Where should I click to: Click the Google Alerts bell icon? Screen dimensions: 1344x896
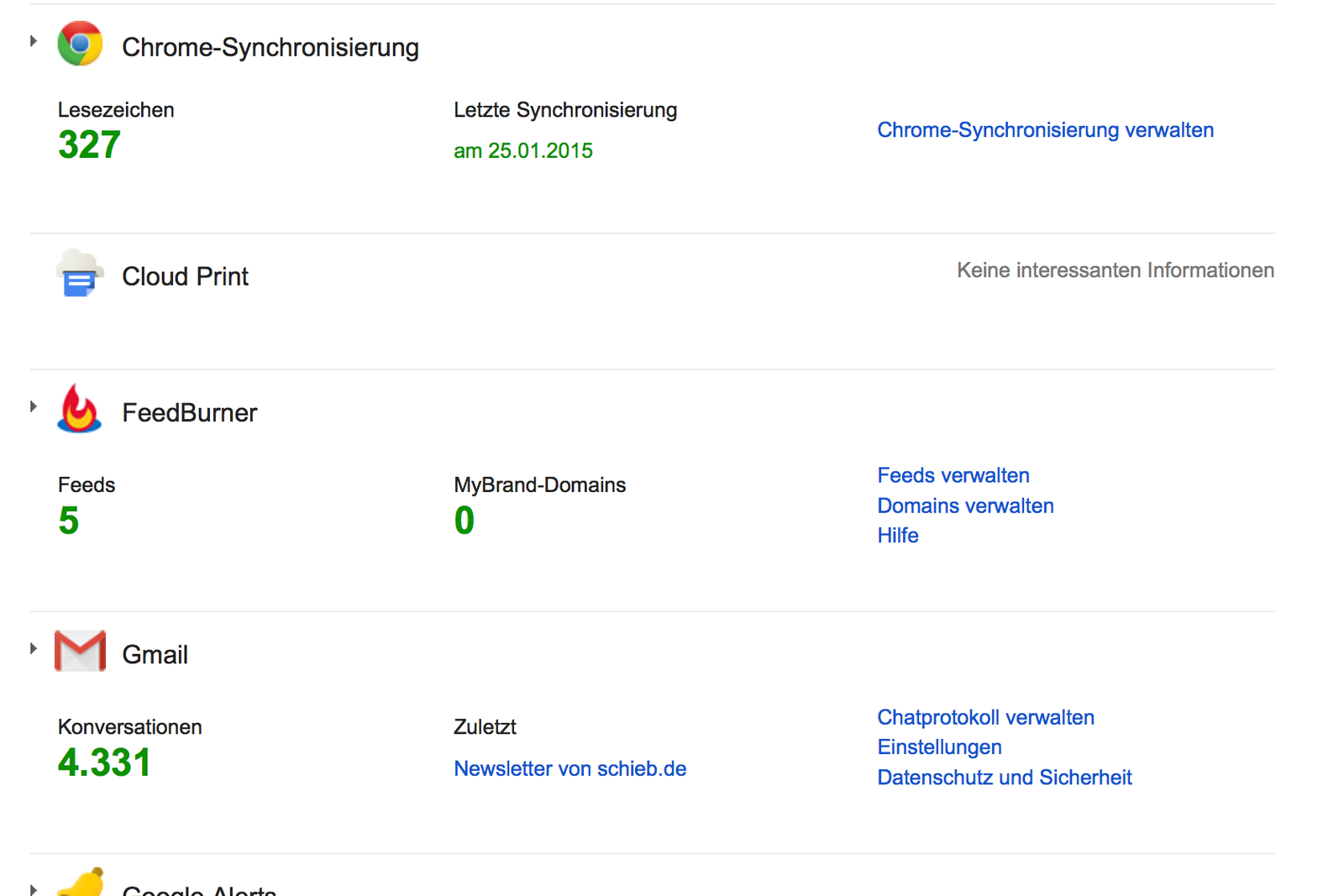(81, 882)
